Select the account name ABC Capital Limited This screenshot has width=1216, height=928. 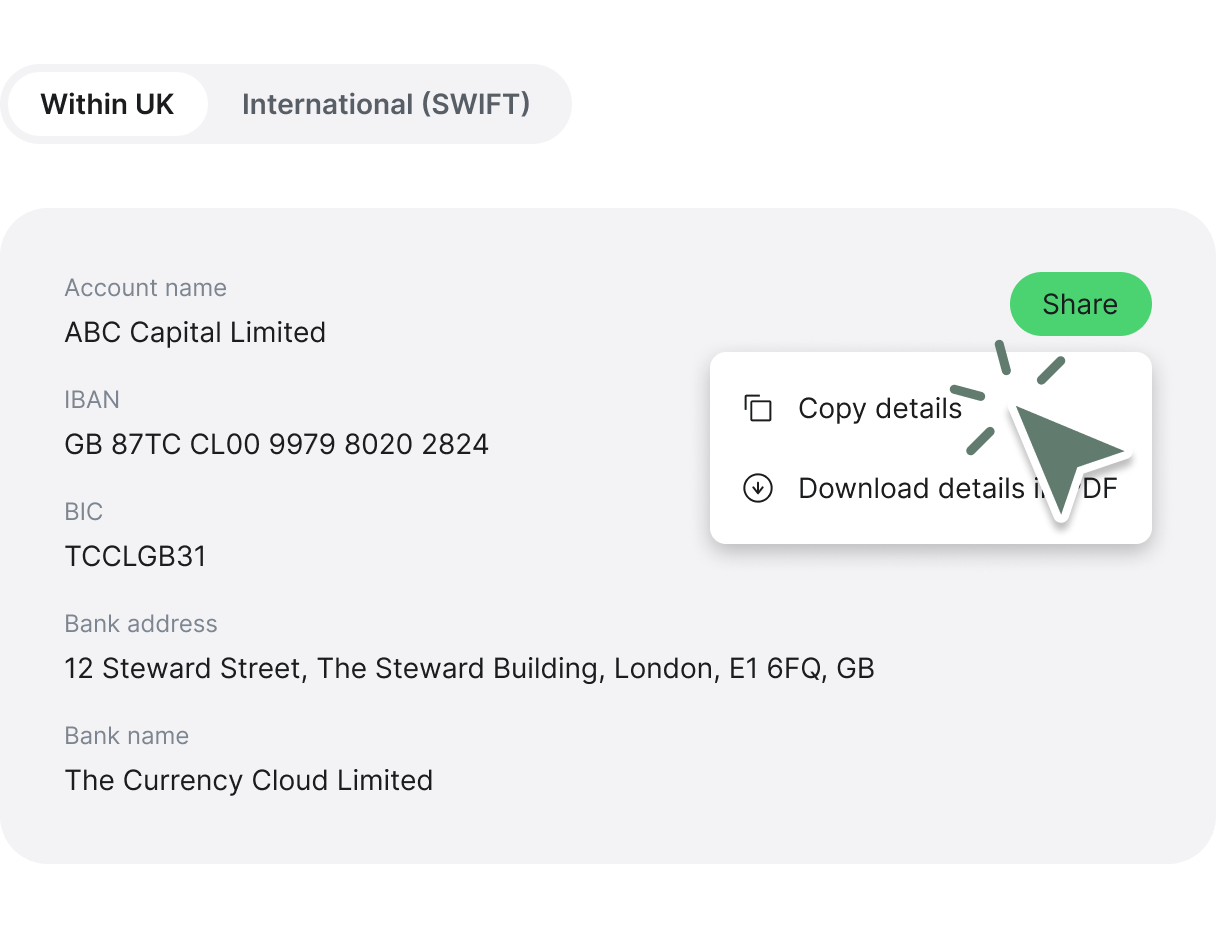click(195, 332)
